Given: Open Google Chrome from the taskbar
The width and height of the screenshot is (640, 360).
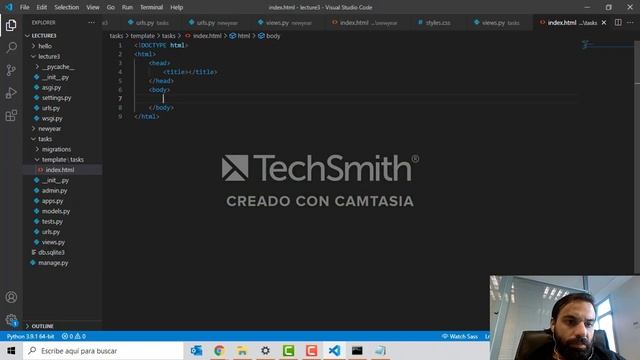Looking at the screenshot, I should pyautogui.click(x=219, y=351).
